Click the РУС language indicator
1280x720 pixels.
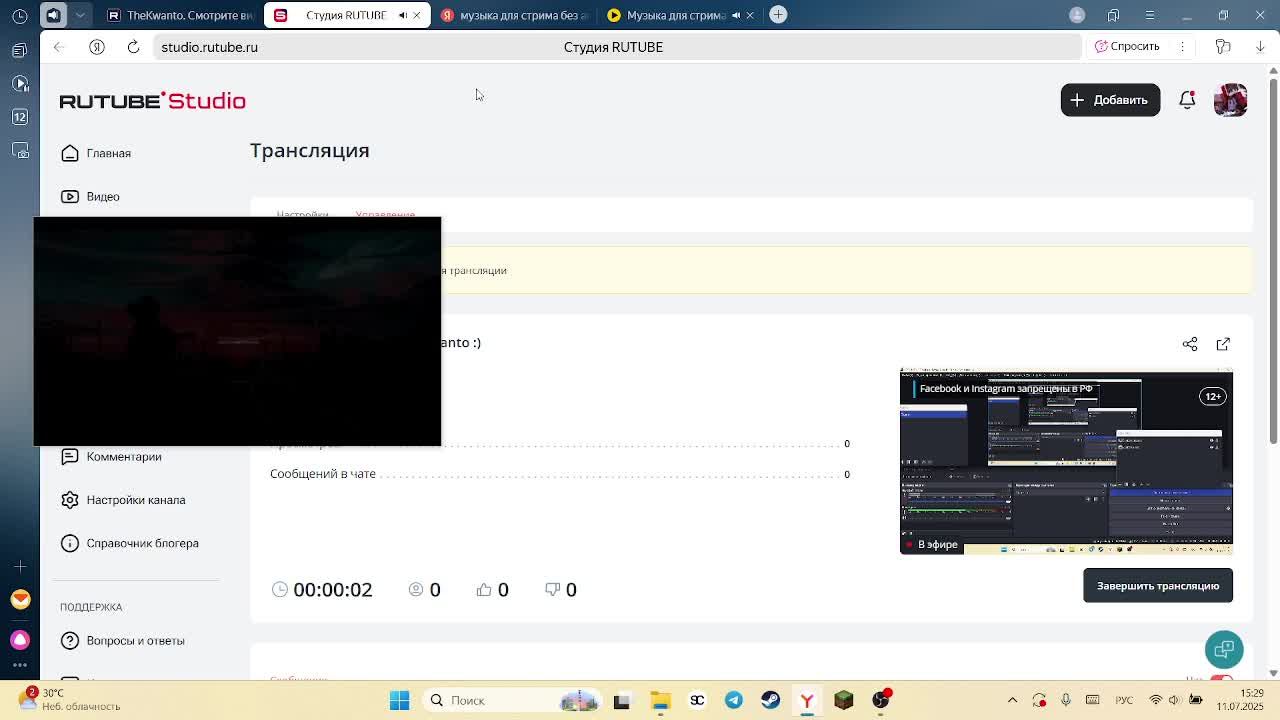click(x=1124, y=700)
